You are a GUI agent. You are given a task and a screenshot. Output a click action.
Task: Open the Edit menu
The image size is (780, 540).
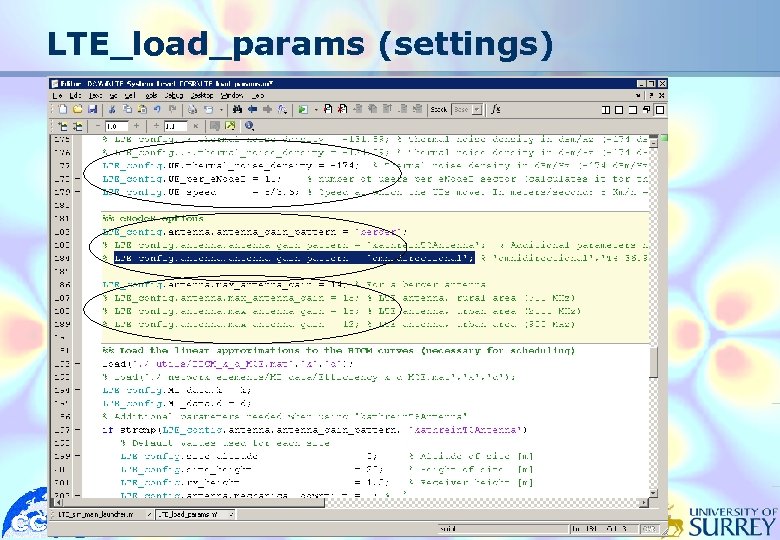tap(75, 95)
